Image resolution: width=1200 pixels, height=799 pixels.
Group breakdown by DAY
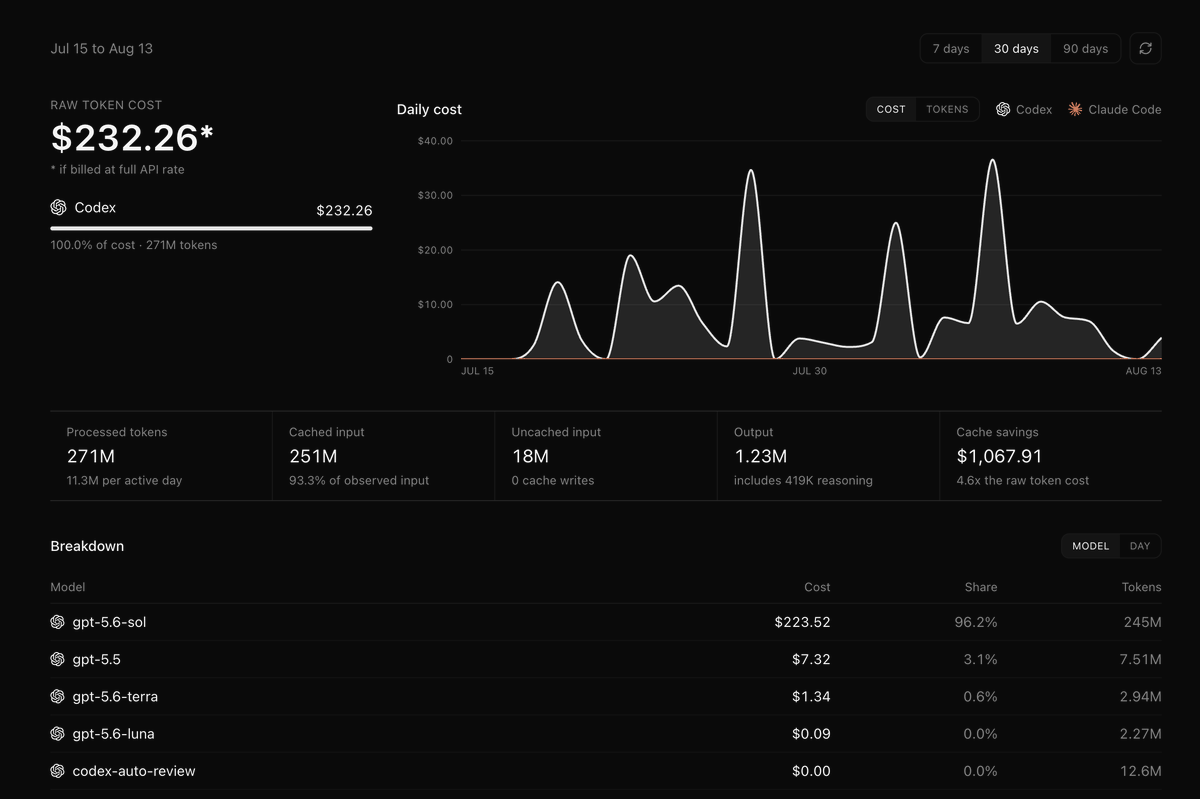pos(1140,546)
